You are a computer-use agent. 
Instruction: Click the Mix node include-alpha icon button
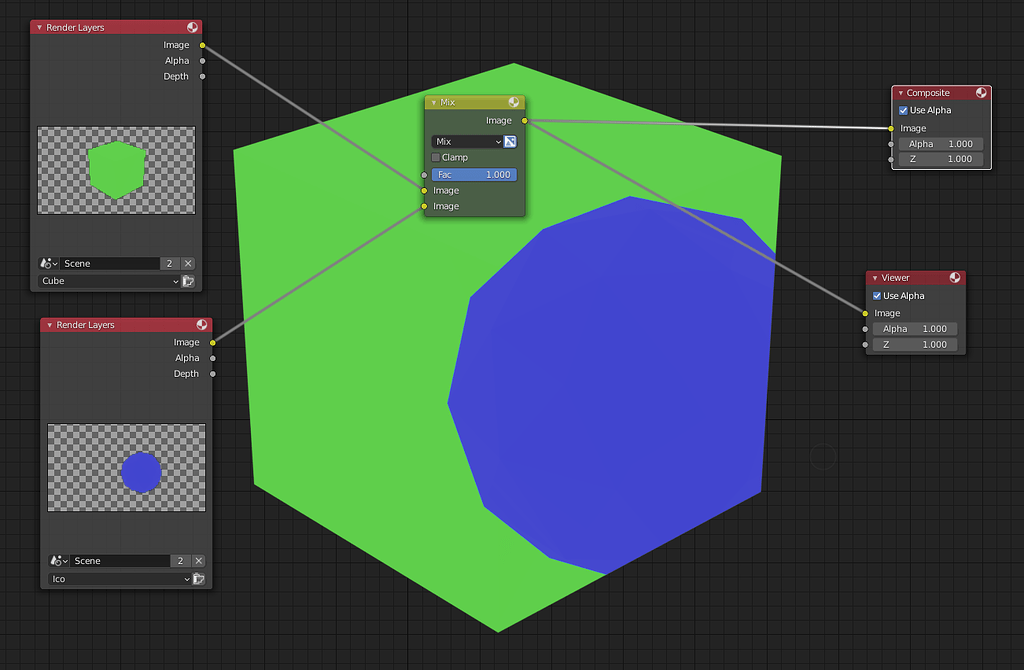pos(511,141)
